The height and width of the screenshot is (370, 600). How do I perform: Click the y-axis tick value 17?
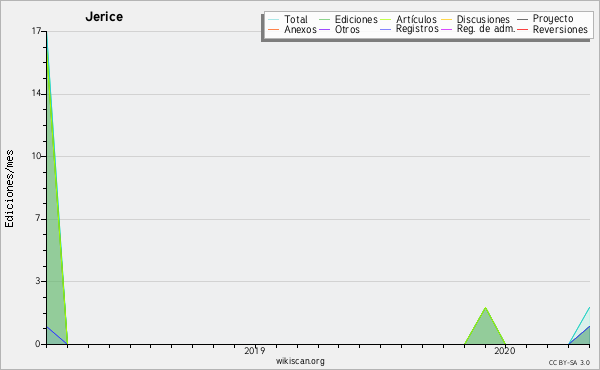(x=36, y=31)
